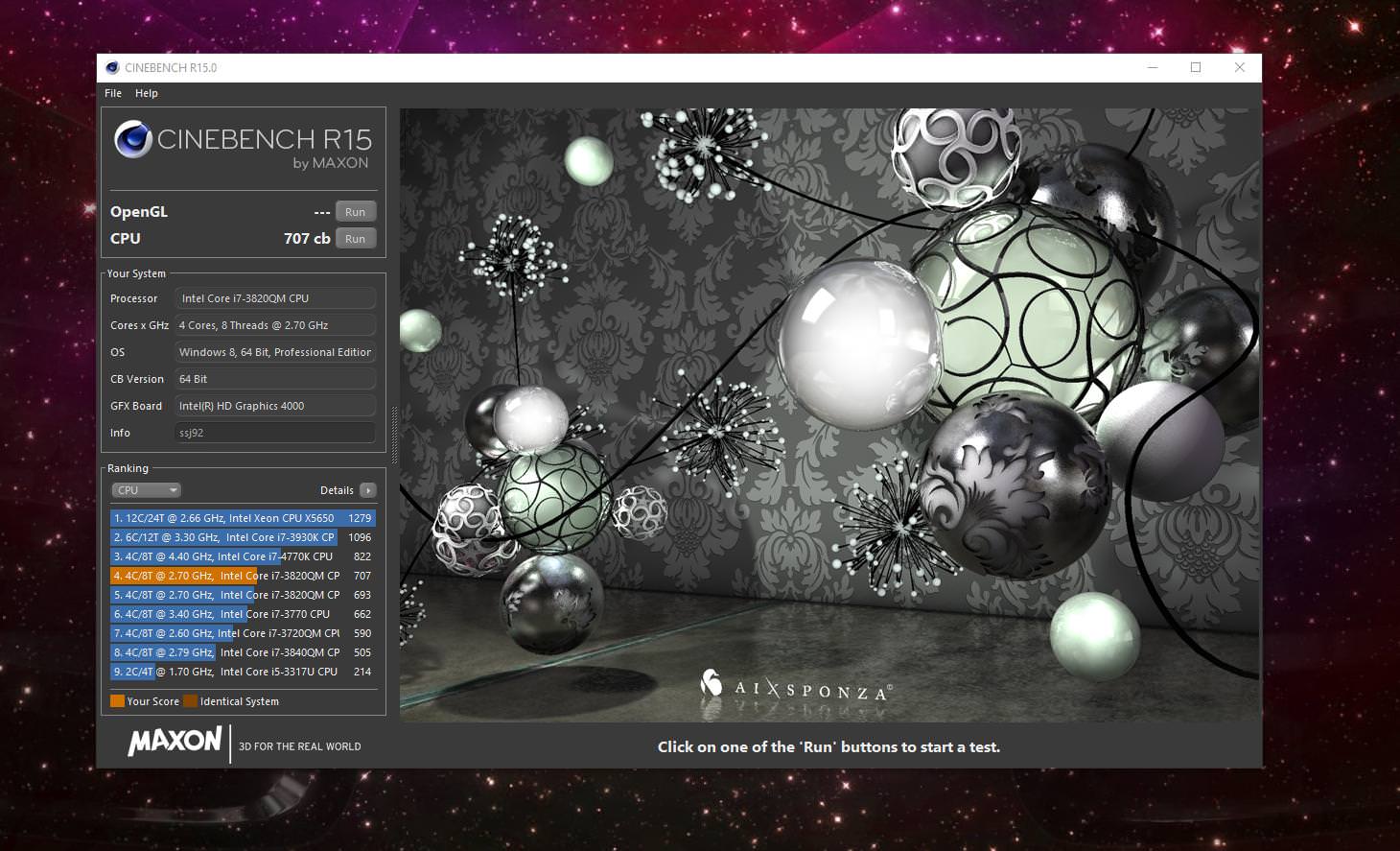Run the CPU benchmark test
This screenshot has width=1400, height=851.
pos(356,239)
